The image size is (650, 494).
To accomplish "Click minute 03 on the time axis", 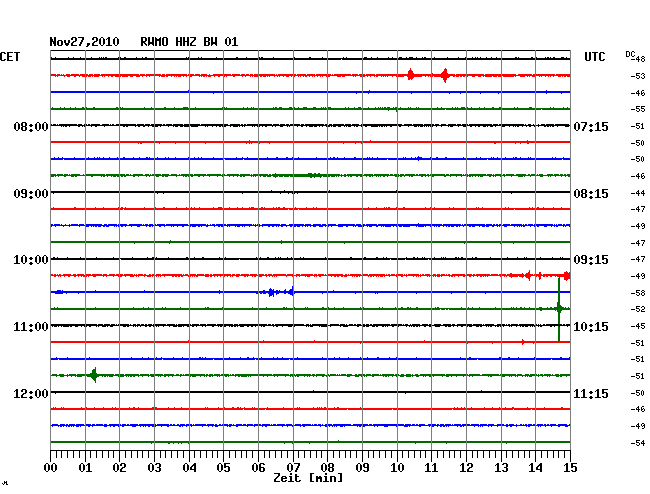I will [154, 467].
